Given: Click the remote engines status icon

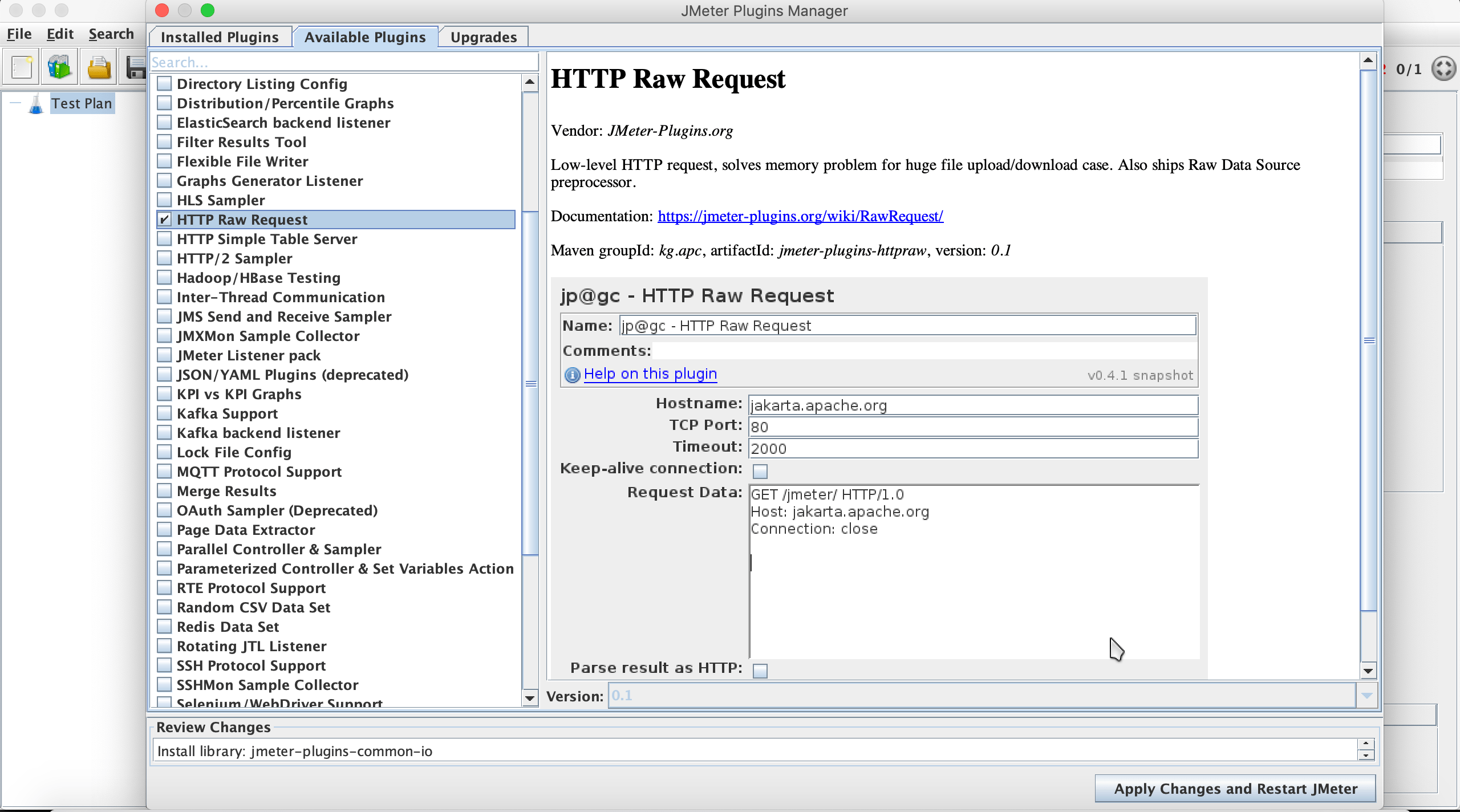Looking at the screenshot, I should pyautogui.click(x=1443, y=69).
